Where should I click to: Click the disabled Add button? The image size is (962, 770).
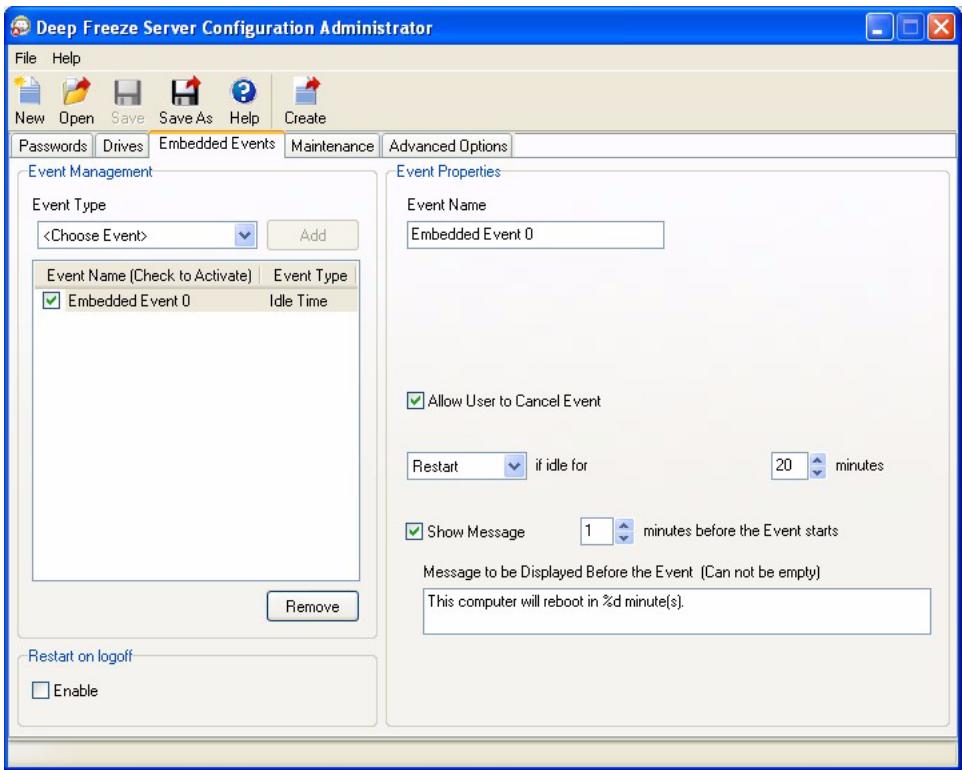pyautogui.click(x=312, y=236)
